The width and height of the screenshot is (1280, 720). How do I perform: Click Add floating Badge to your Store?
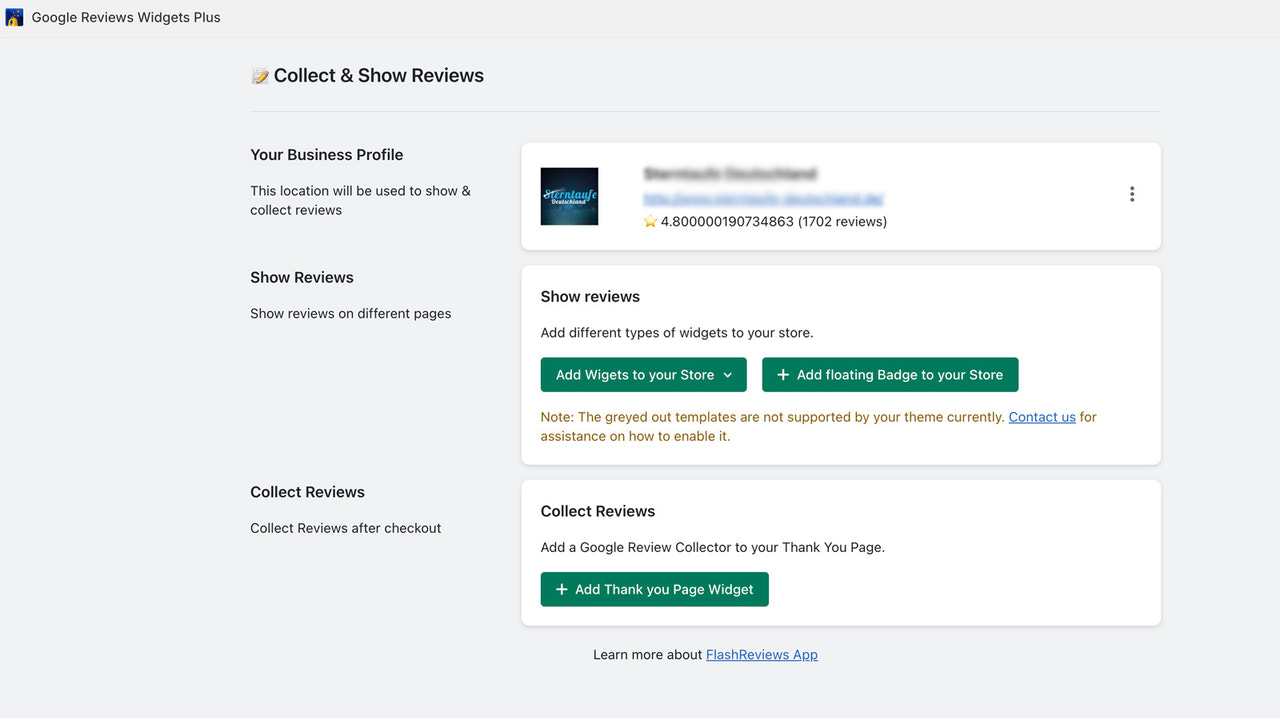[x=890, y=374]
